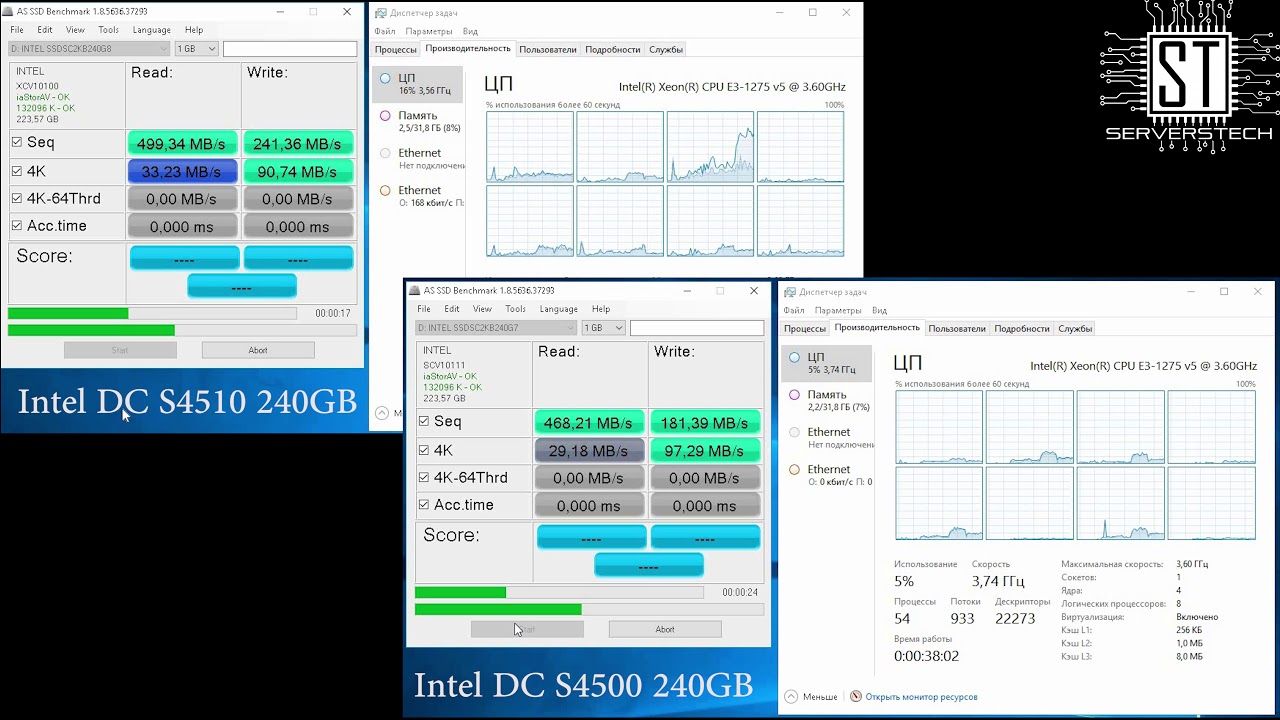Expand drive selector INTEL SSDSC2KB240G8
Screen dimensions: 1280x720
click(89, 48)
